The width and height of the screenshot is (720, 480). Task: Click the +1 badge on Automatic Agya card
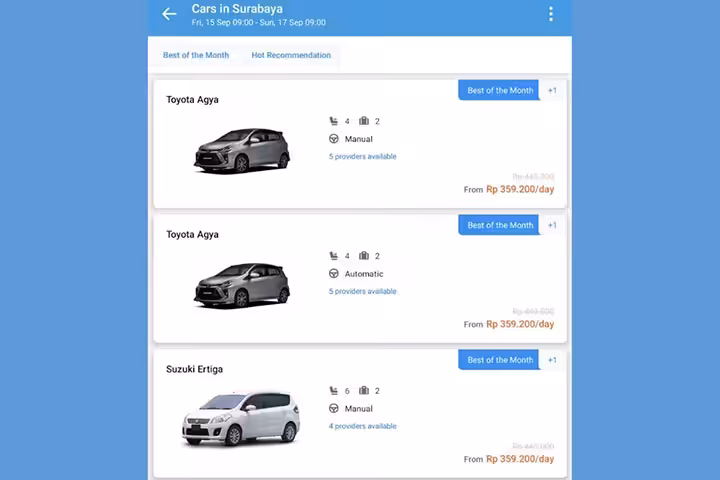tap(552, 225)
